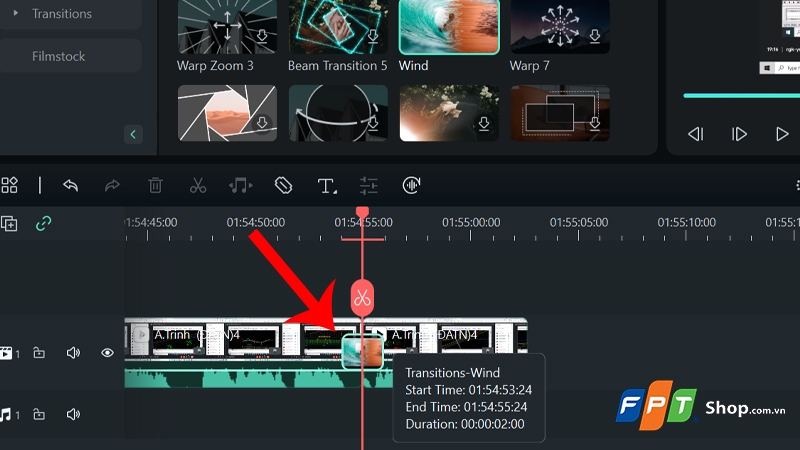The height and width of the screenshot is (450, 800).
Task: Download the overlapping rectangles transition
Action: [x=595, y=123]
